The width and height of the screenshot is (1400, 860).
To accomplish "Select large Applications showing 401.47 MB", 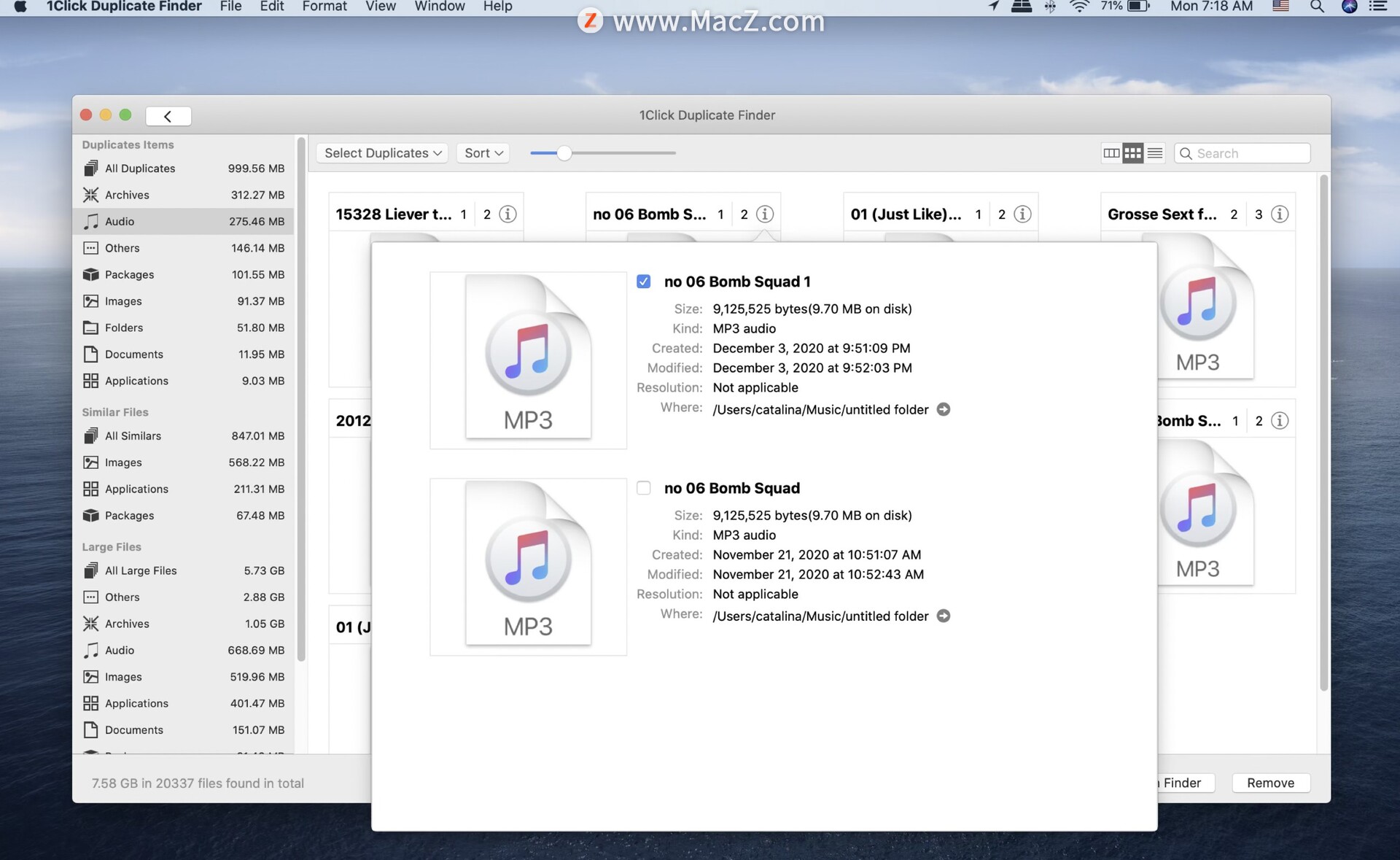I will tap(183, 704).
